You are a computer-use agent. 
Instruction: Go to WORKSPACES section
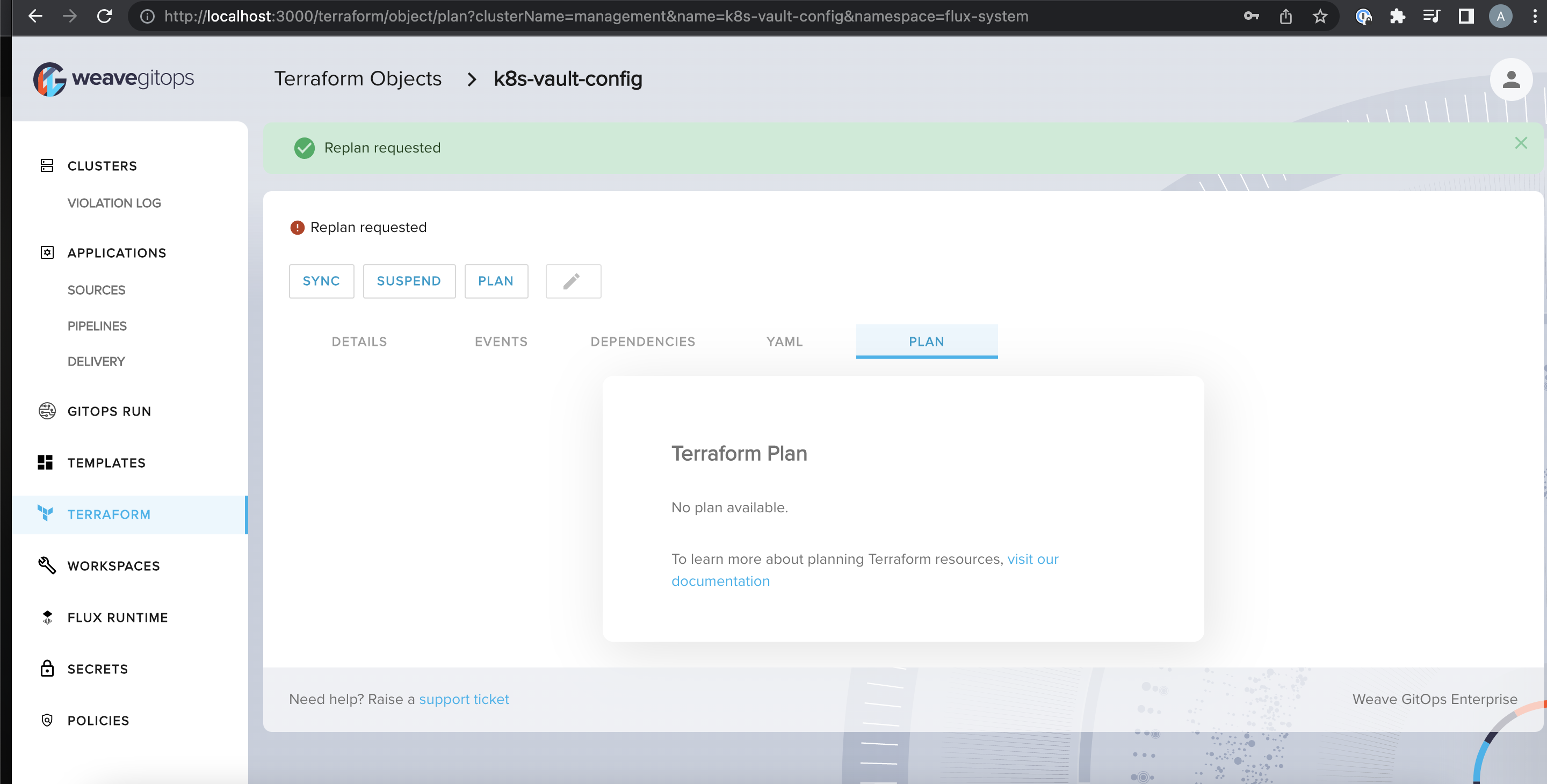point(113,566)
